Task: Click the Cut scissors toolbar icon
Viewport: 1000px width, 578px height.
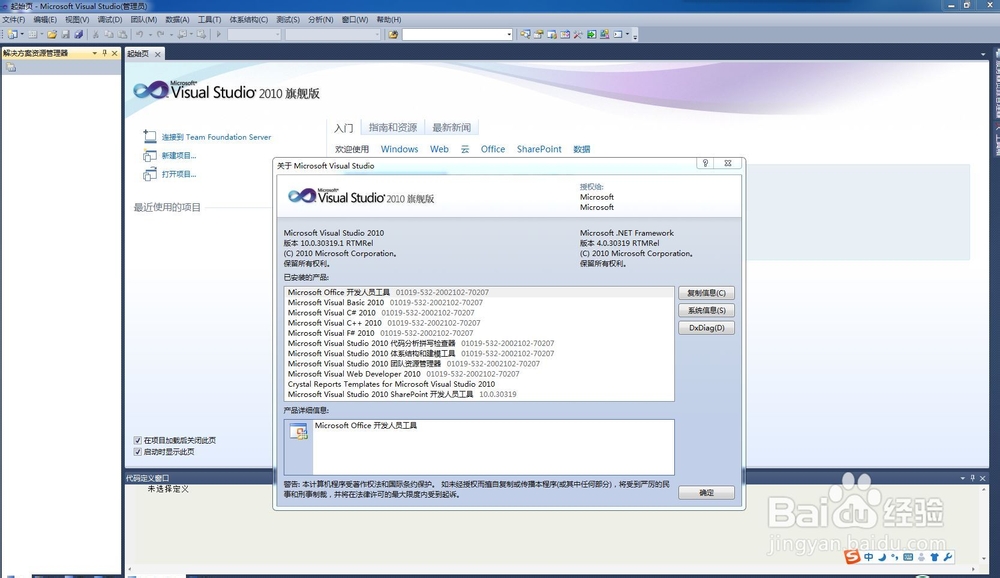Action: pyautogui.click(x=96, y=34)
